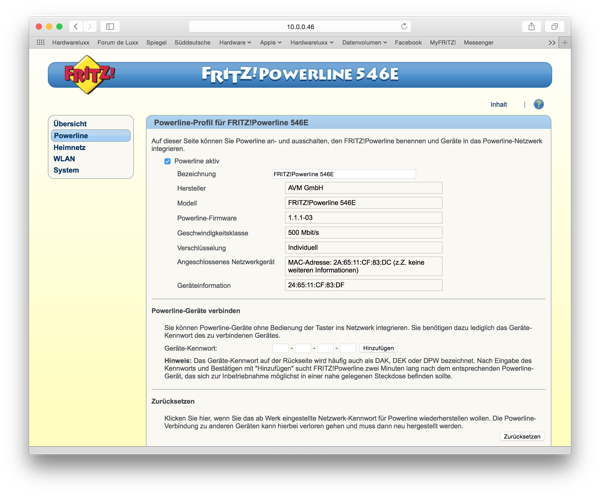
Task: Open the Süddeutsche bookmark
Action: 192,42
